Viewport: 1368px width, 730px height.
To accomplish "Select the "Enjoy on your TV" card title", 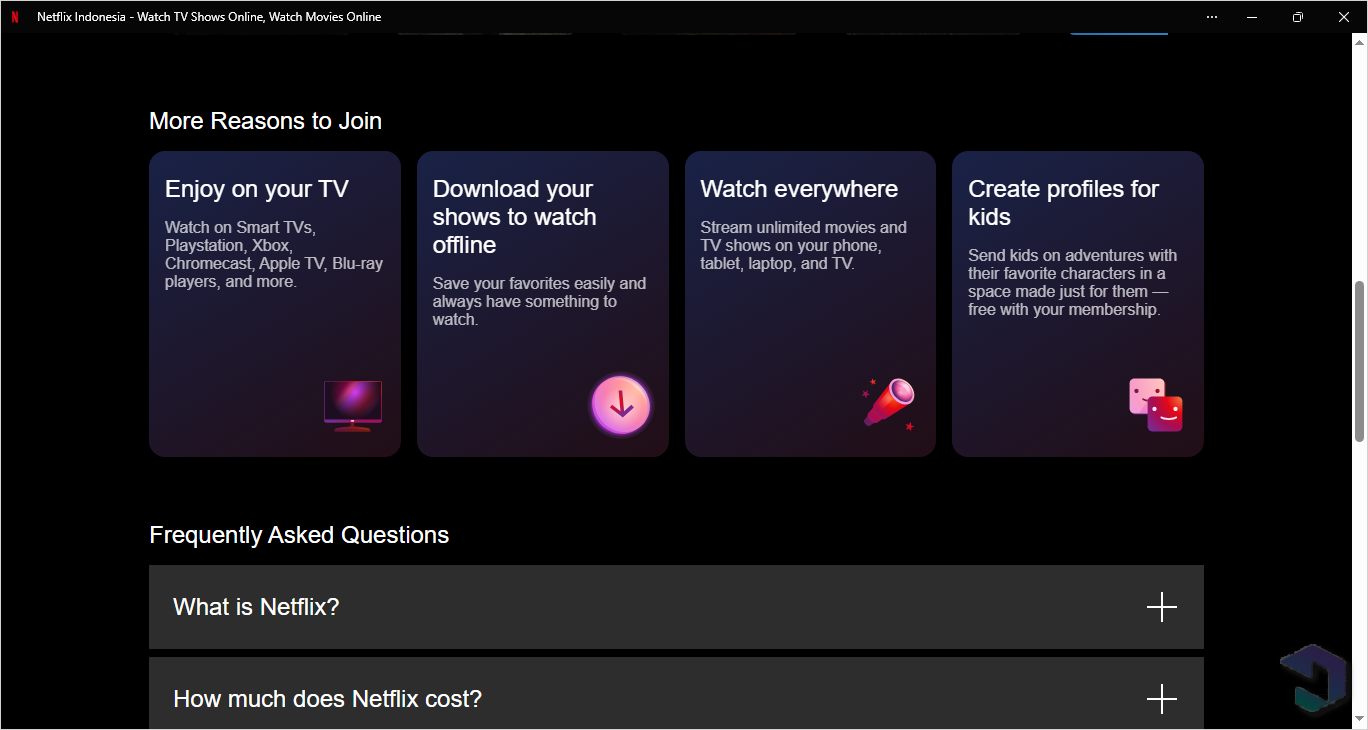I will point(256,189).
